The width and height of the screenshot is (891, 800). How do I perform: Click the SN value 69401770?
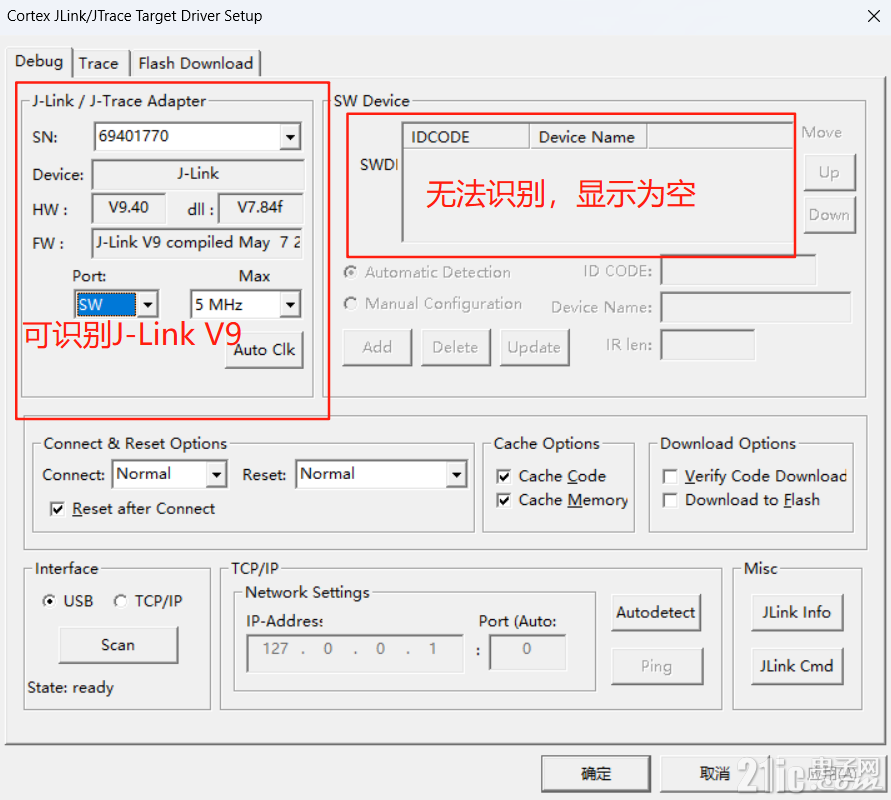(x=134, y=136)
